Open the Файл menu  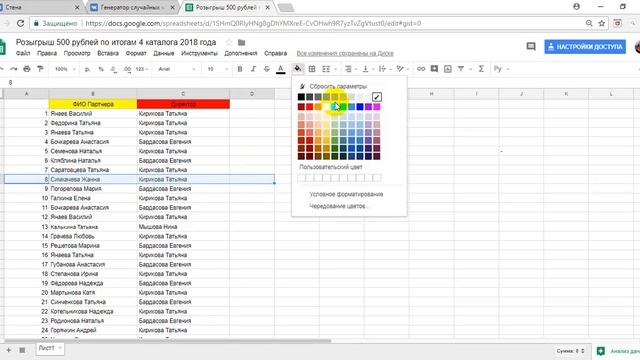(x=23, y=53)
